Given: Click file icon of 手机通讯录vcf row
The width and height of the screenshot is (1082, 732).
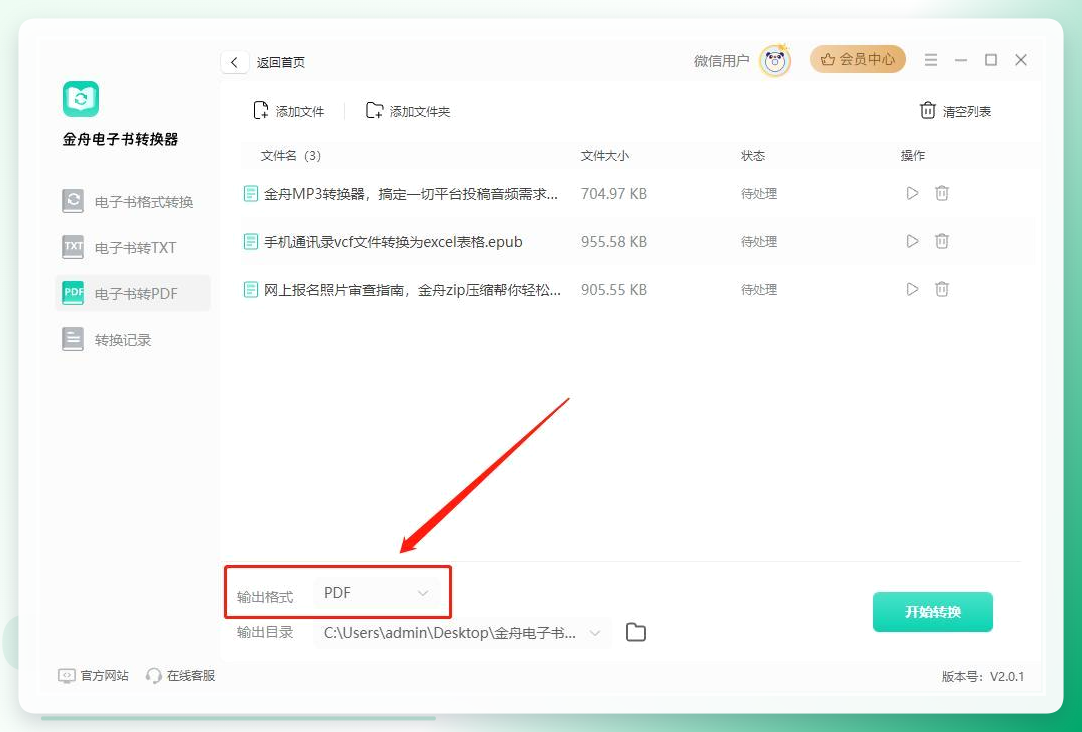Looking at the screenshot, I should pyautogui.click(x=250, y=241).
